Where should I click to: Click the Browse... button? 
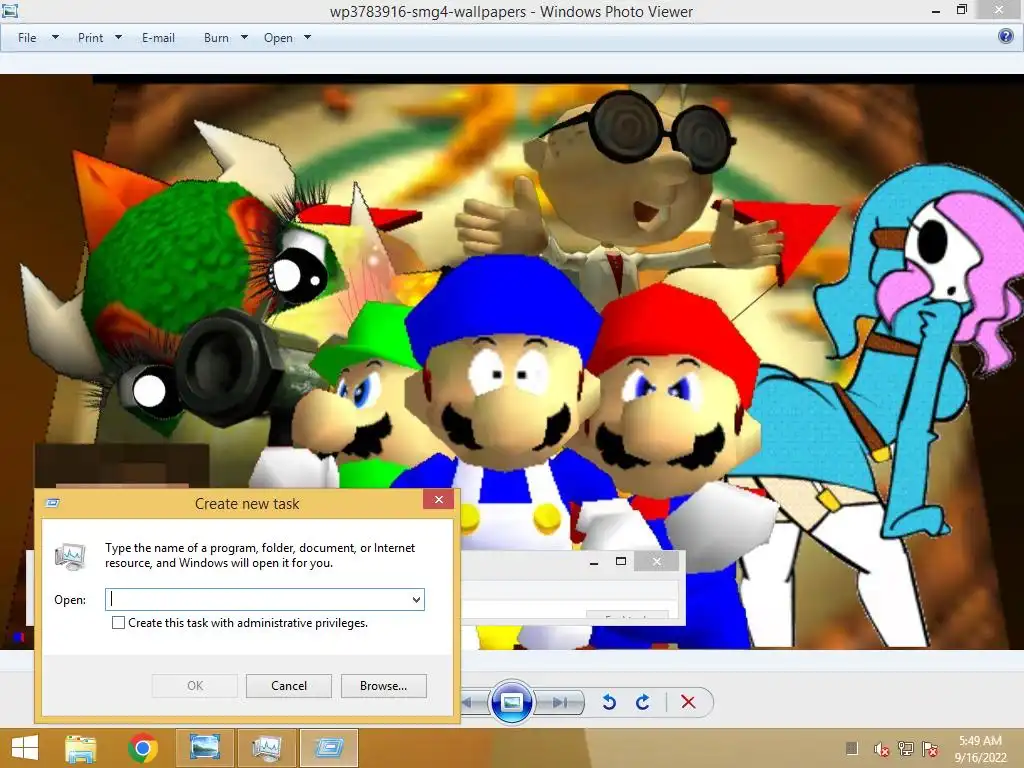point(383,686)
